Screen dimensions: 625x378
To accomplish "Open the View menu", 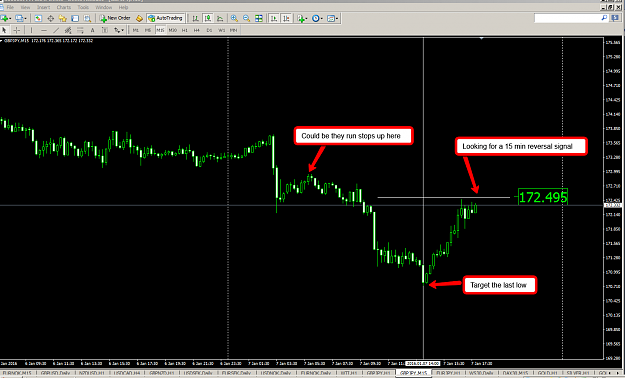I will click(x=25, y=7).
